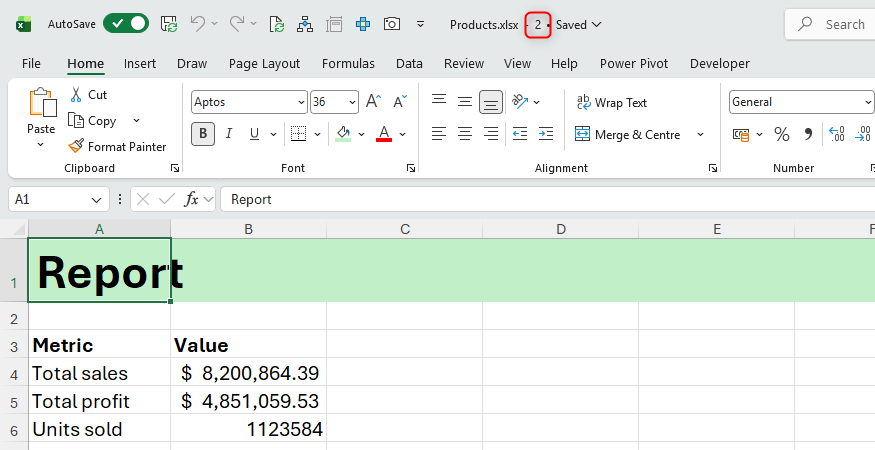Select Top Align
875x450 pixels.
click(x=439, y=102)
